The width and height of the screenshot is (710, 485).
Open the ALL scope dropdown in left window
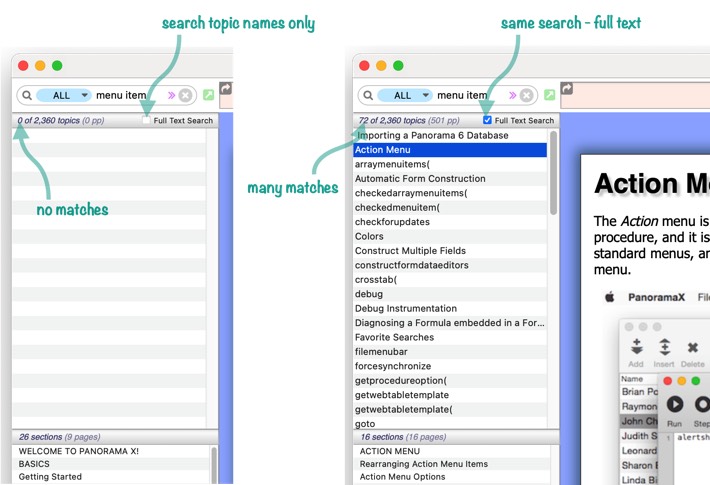pos(63,95)
